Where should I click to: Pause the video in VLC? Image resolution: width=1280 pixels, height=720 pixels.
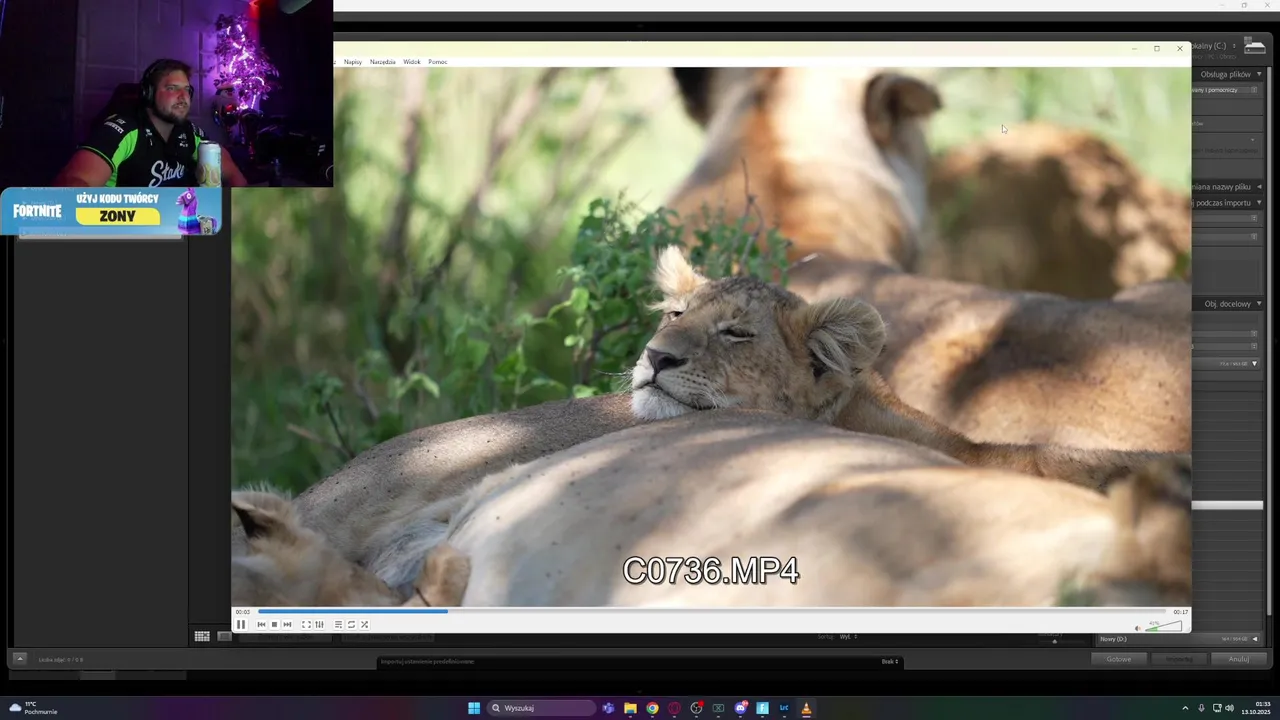coord(241,624)
